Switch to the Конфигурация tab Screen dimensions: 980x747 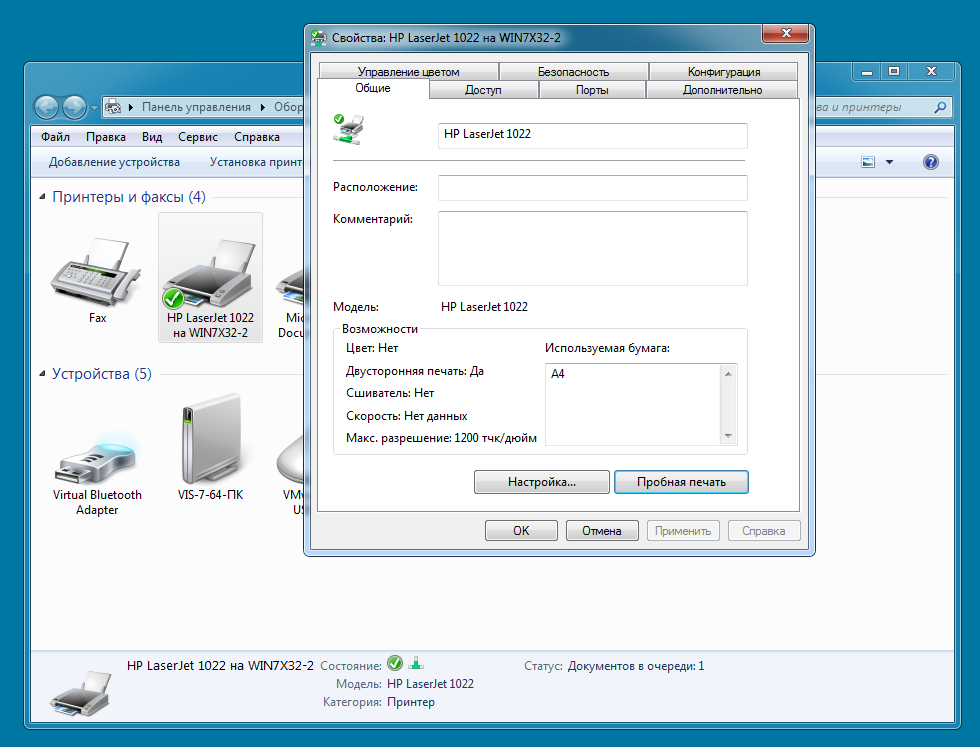pyautogui.click(x=724, y=71)
